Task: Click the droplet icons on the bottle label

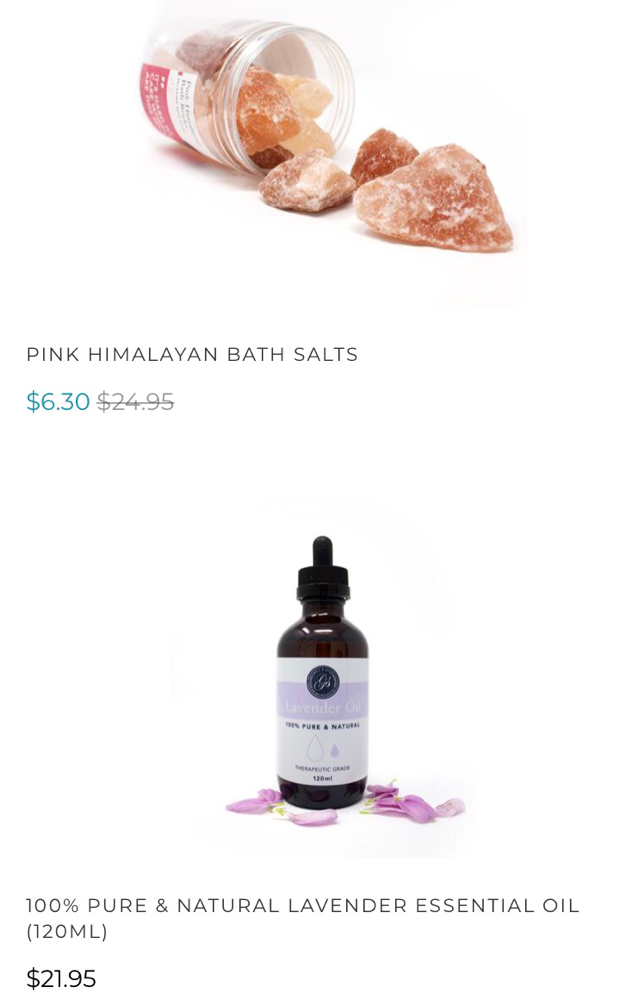Action: click(323, 747)
